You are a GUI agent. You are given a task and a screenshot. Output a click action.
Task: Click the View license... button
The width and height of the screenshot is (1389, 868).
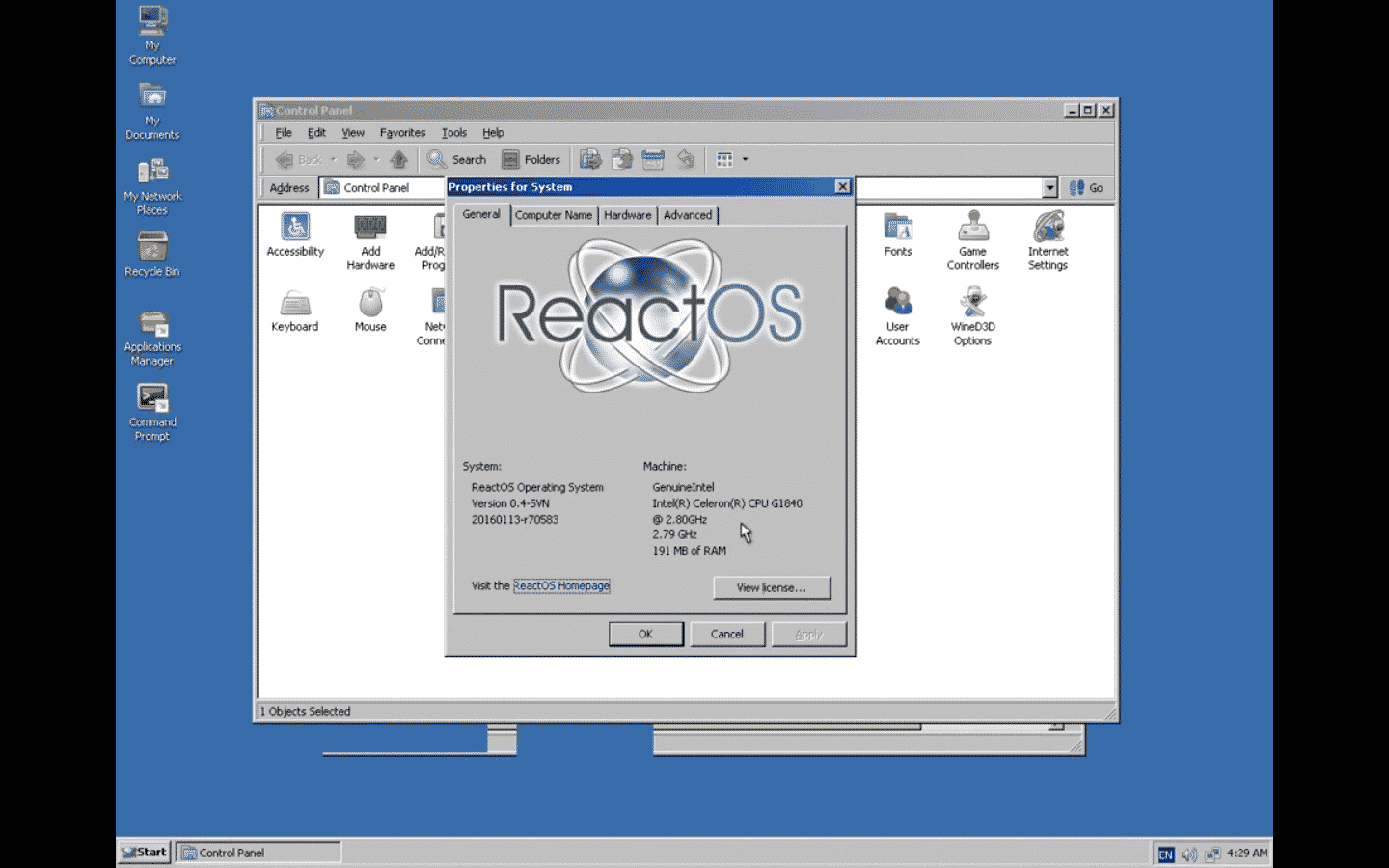pyautogui.click(x=772, y=587)
